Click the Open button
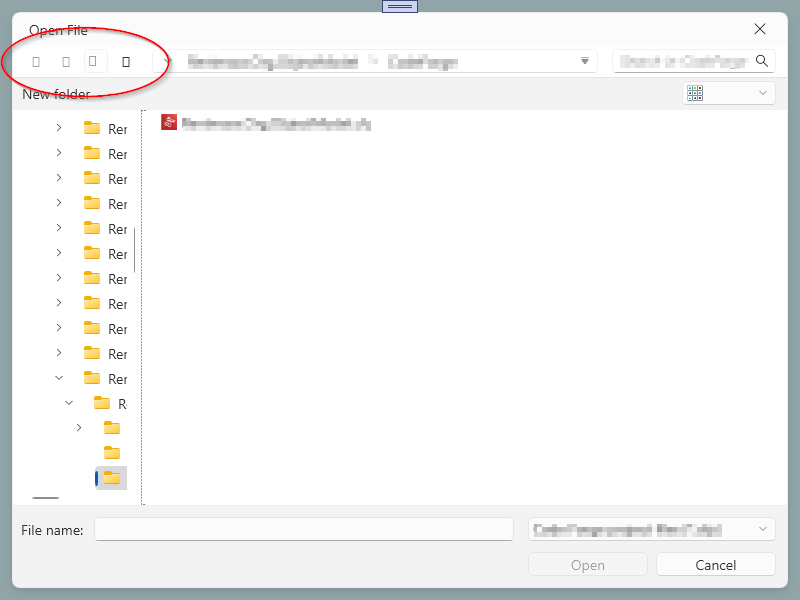This screenshot has width=800, height=600. pos(588,565)
